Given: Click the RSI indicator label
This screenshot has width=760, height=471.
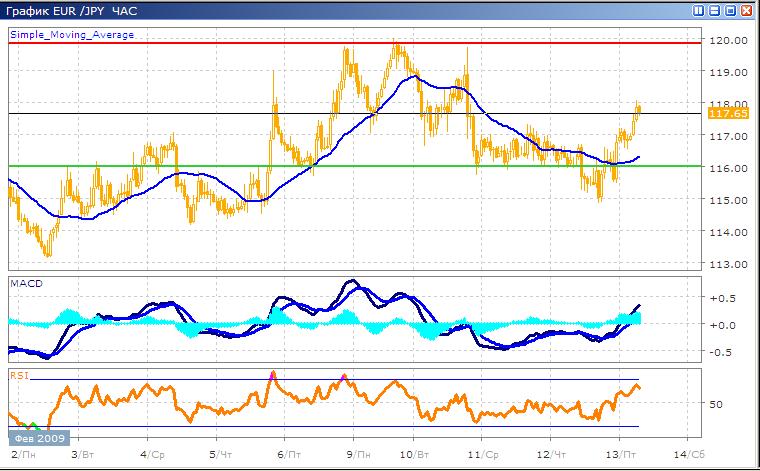Looking at the screenshot, I should click(x=18, y=376).
